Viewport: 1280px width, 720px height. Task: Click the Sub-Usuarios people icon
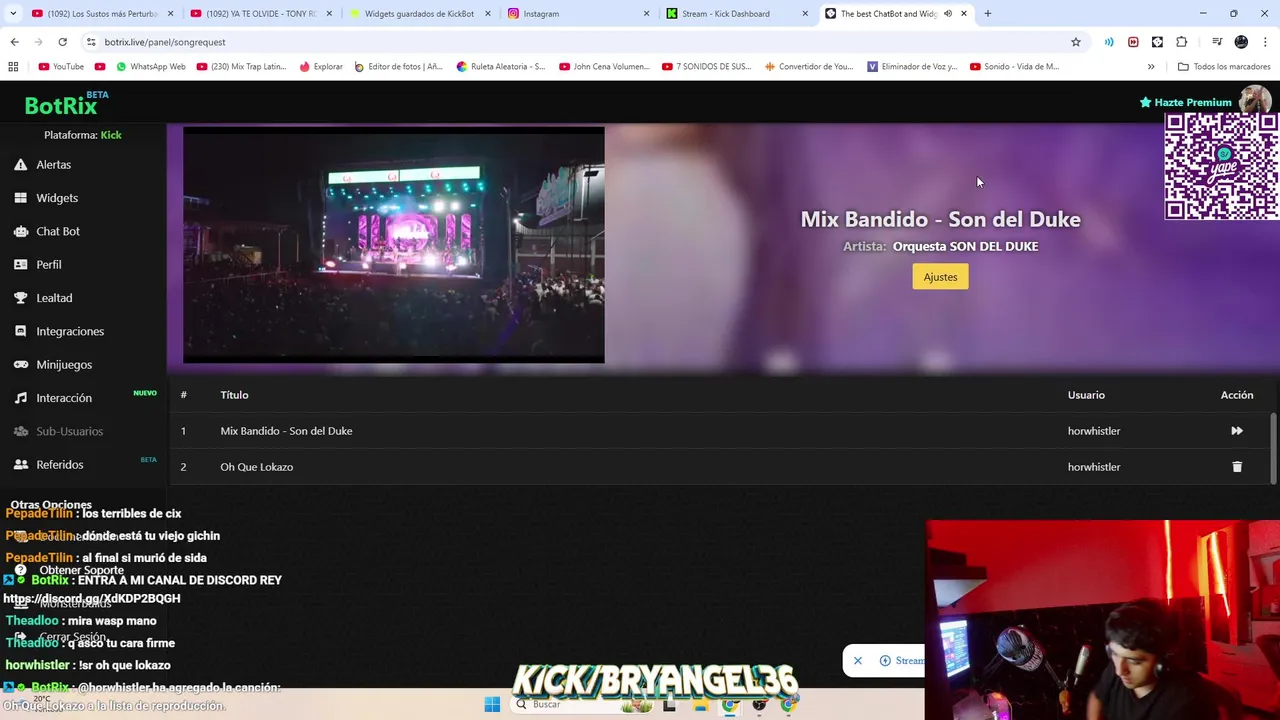coord(20,431)
